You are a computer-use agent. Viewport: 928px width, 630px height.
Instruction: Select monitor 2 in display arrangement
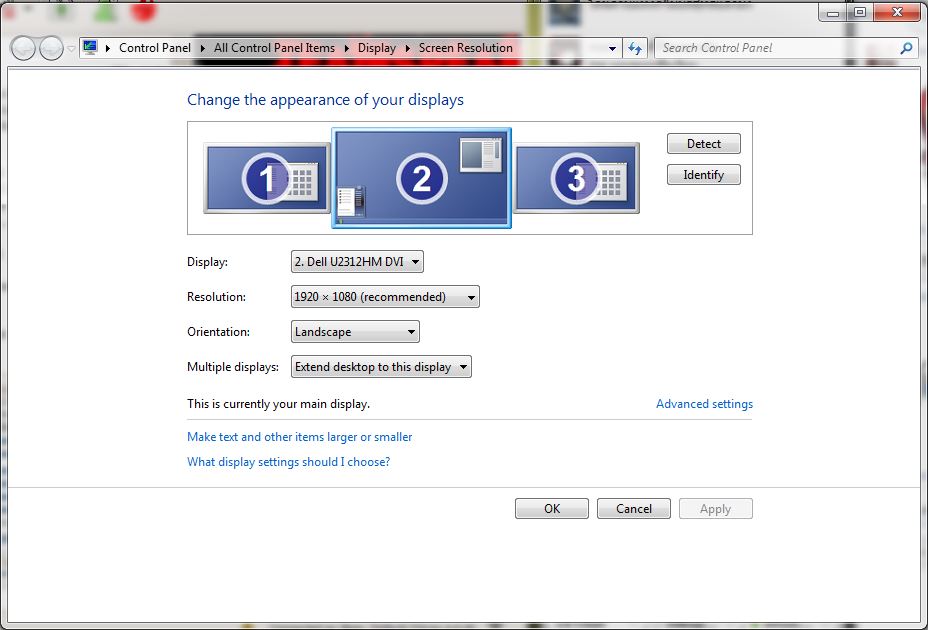[x=421, y=178]
